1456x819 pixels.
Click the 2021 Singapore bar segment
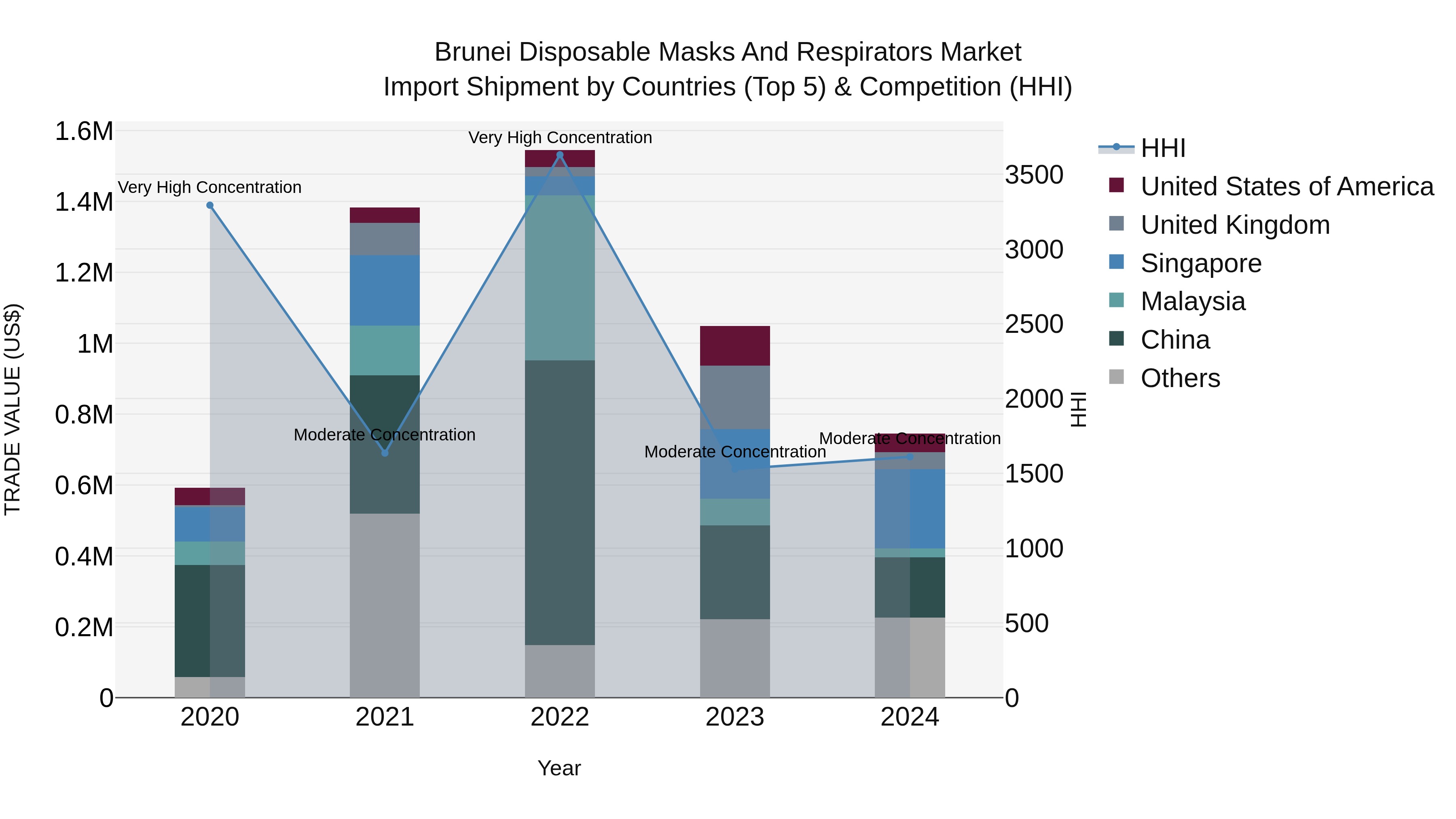[x=385, y=290]
